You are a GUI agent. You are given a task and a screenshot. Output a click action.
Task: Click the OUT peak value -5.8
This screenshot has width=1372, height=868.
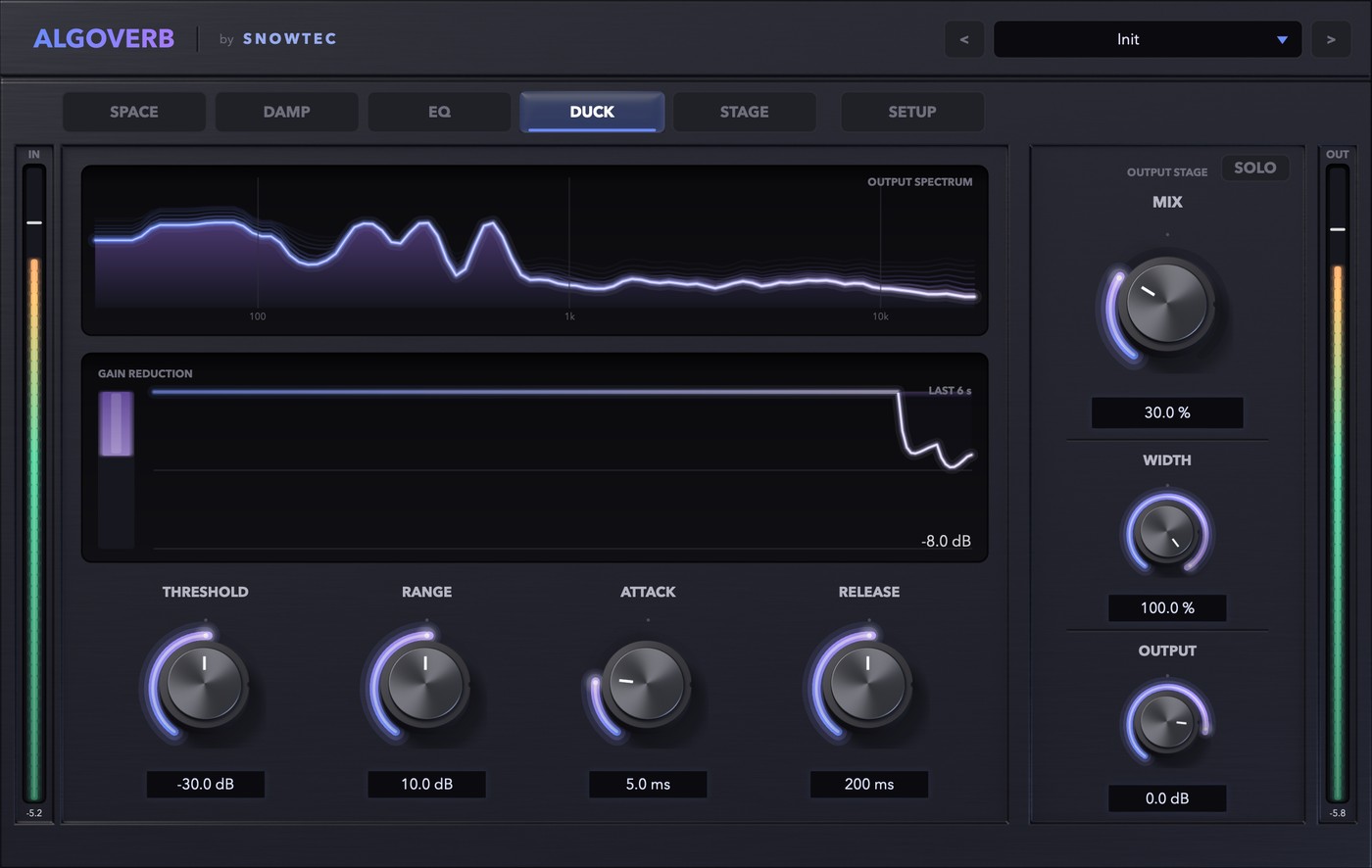[1337, 813]
